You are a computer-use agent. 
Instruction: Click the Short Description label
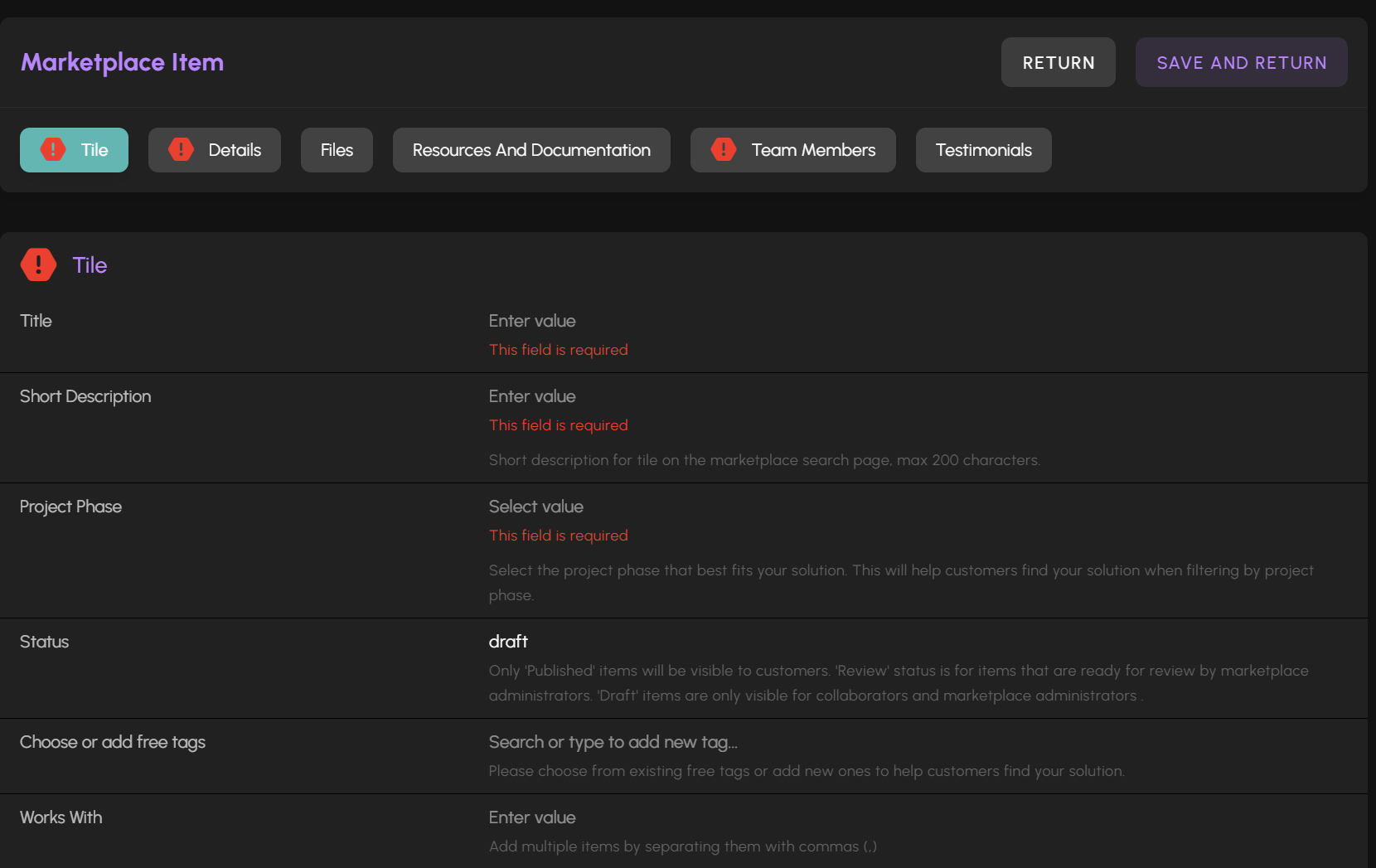coord(85,396)
